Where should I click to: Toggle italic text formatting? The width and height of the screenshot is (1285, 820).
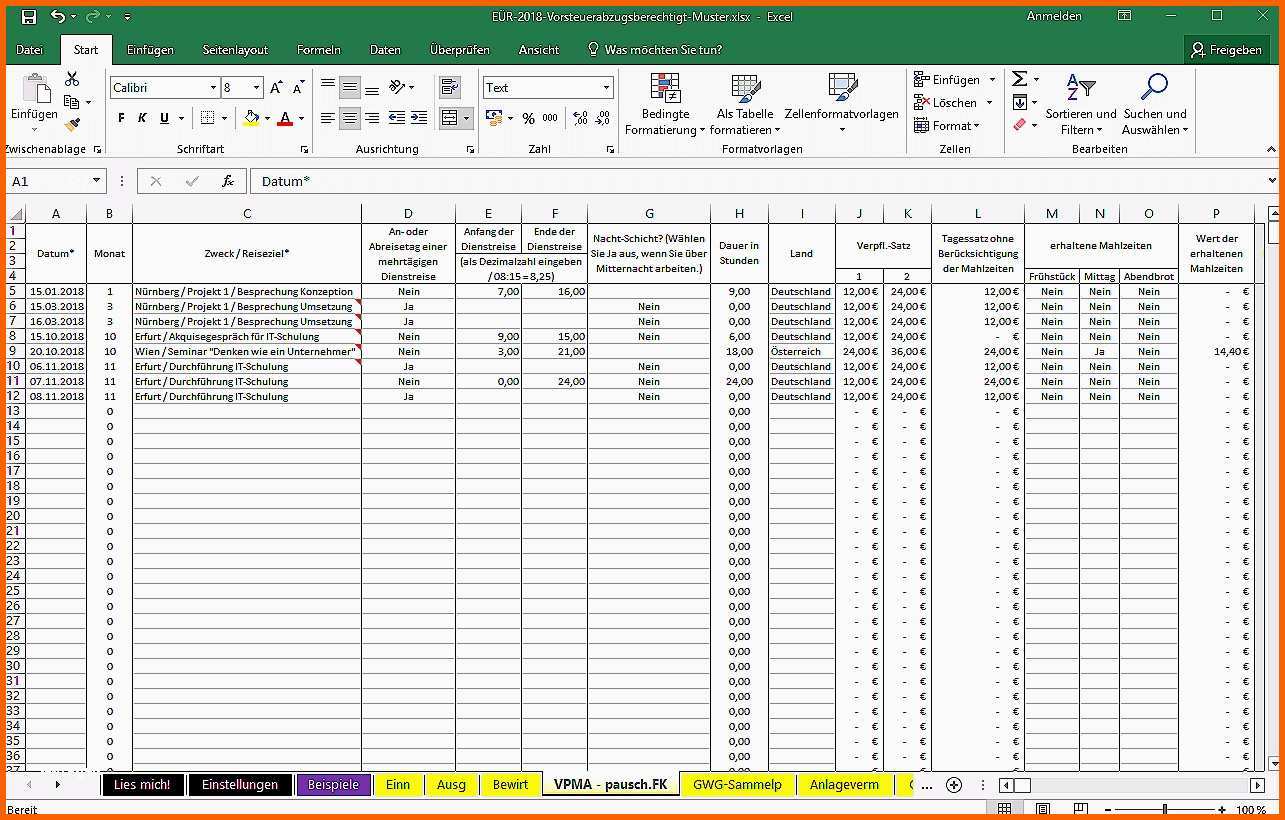pos(142,118)
